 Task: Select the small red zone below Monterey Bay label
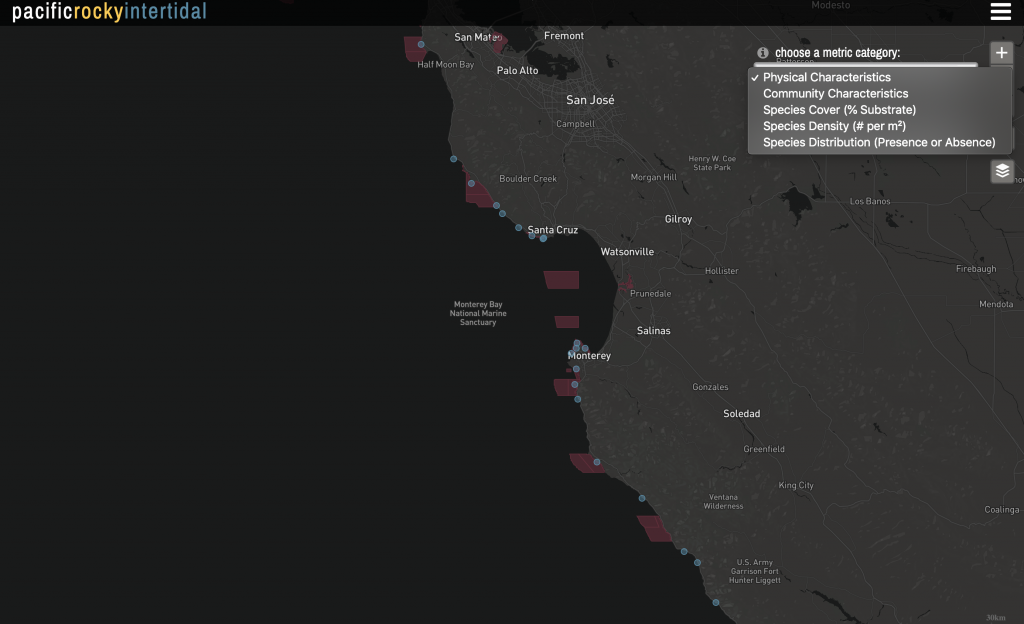(x=567, y=322)
